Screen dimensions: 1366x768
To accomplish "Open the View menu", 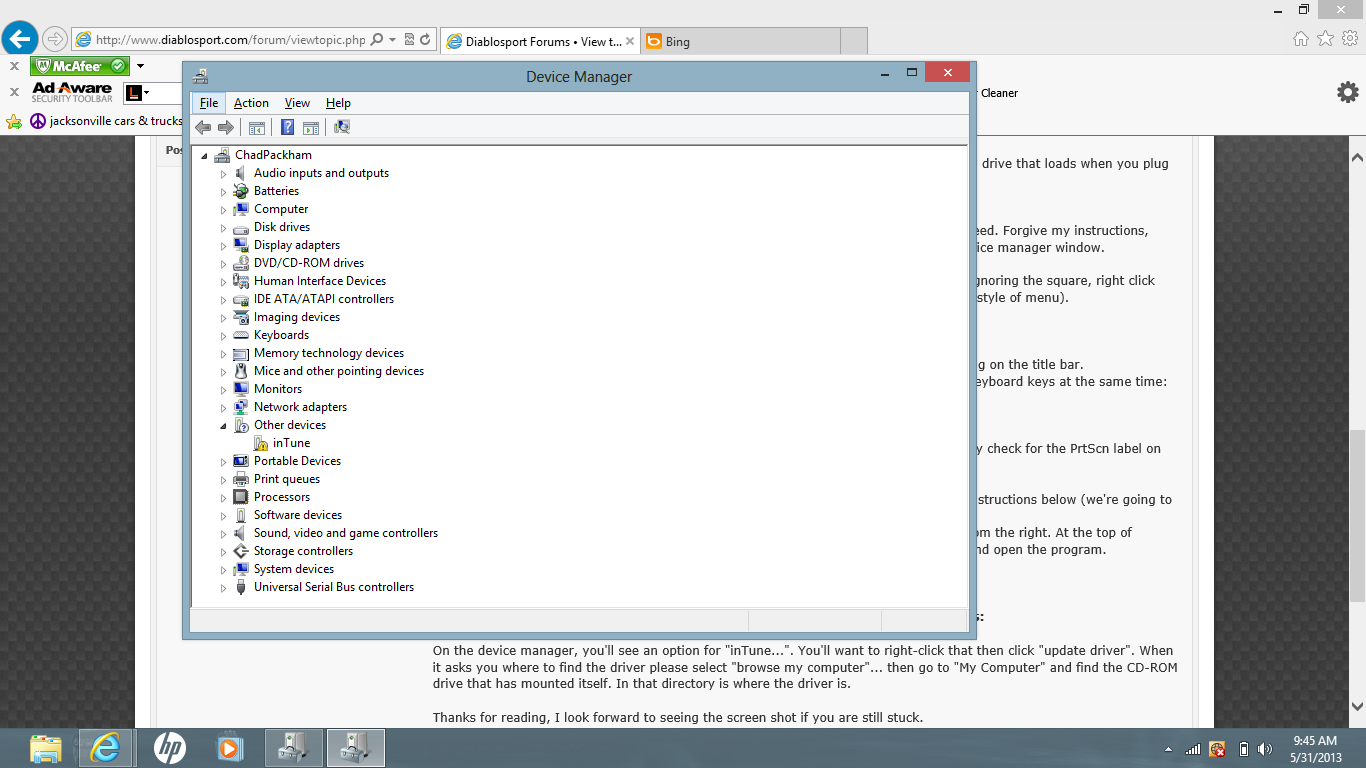I will [x=297, y=103].
